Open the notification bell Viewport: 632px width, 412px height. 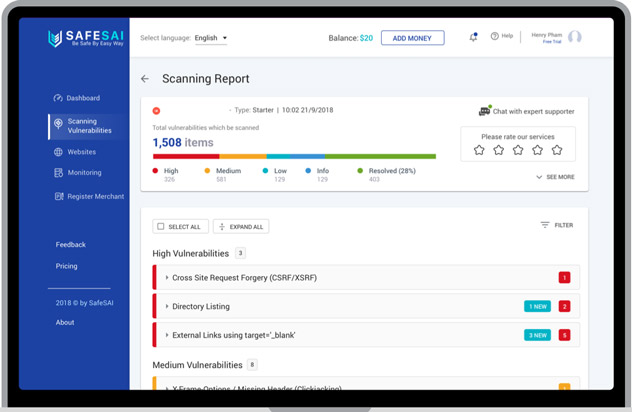coord(473,37)
